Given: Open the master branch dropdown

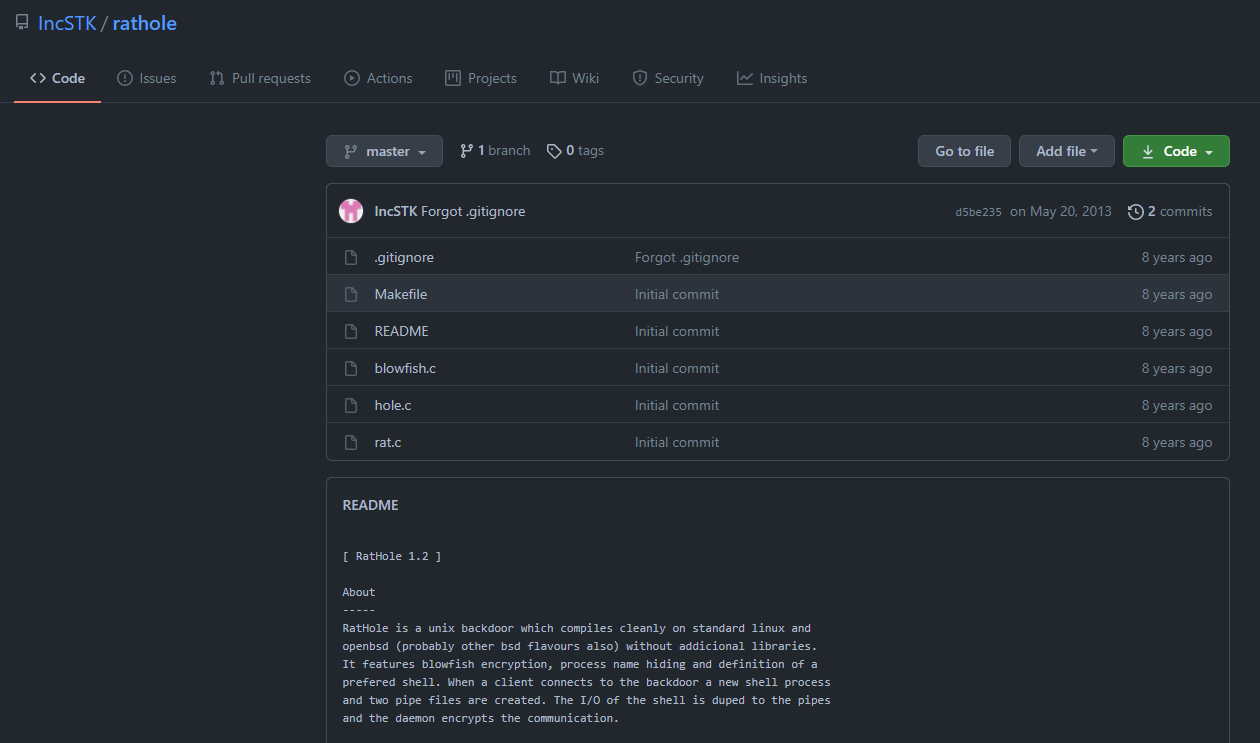Looking at the screenshot, I should [384, 151].
